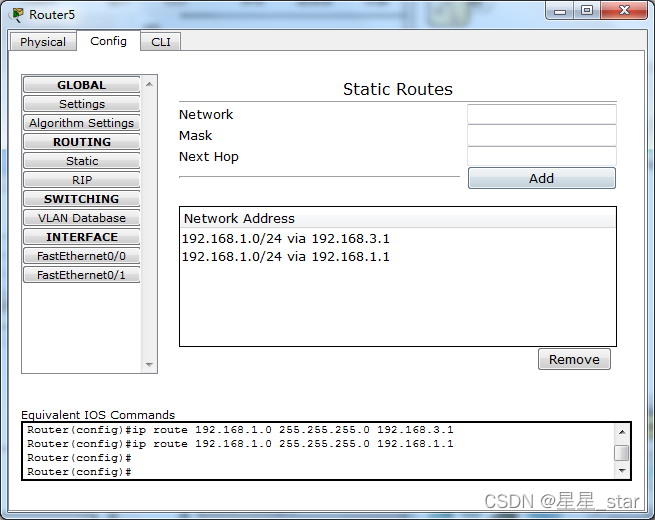The height and width of the screenshot is (520, 655).
Task: Switch to the Physical tab
Action: point(43,42)
